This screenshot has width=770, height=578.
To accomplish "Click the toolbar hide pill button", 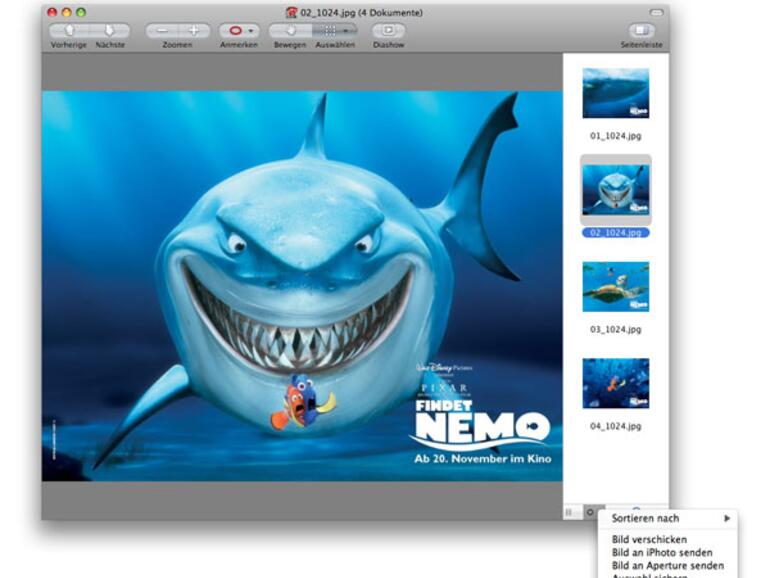I will click(x=657, y=12).
